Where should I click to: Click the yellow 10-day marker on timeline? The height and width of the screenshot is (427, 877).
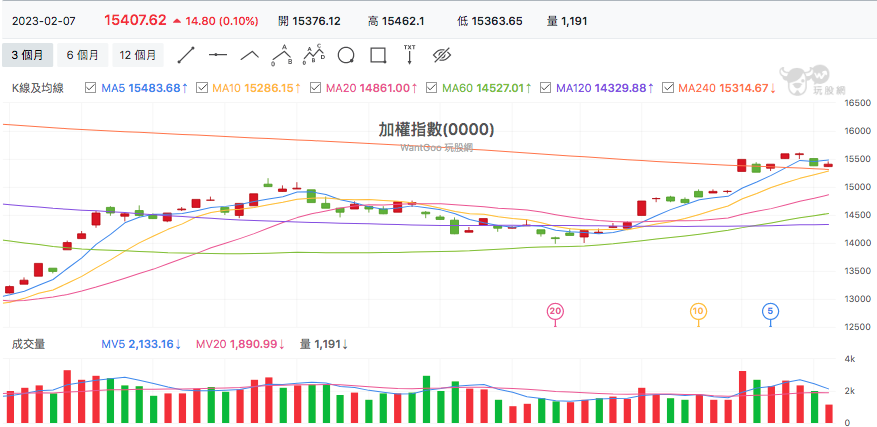(697, 311)
